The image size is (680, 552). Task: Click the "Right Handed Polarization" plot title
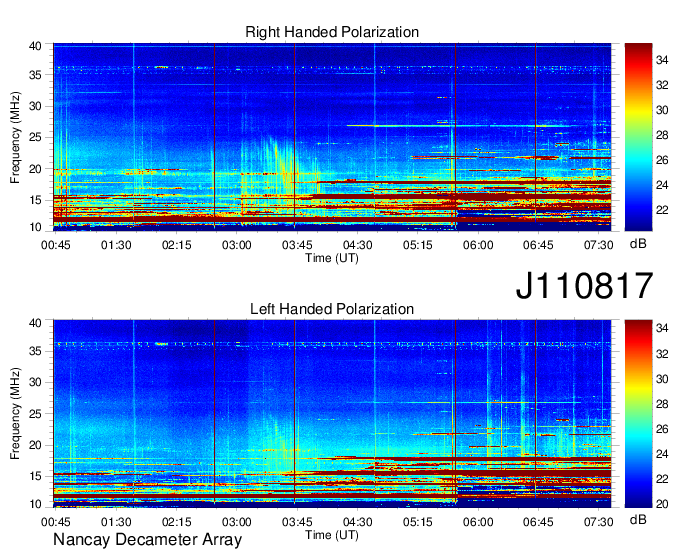332,32
